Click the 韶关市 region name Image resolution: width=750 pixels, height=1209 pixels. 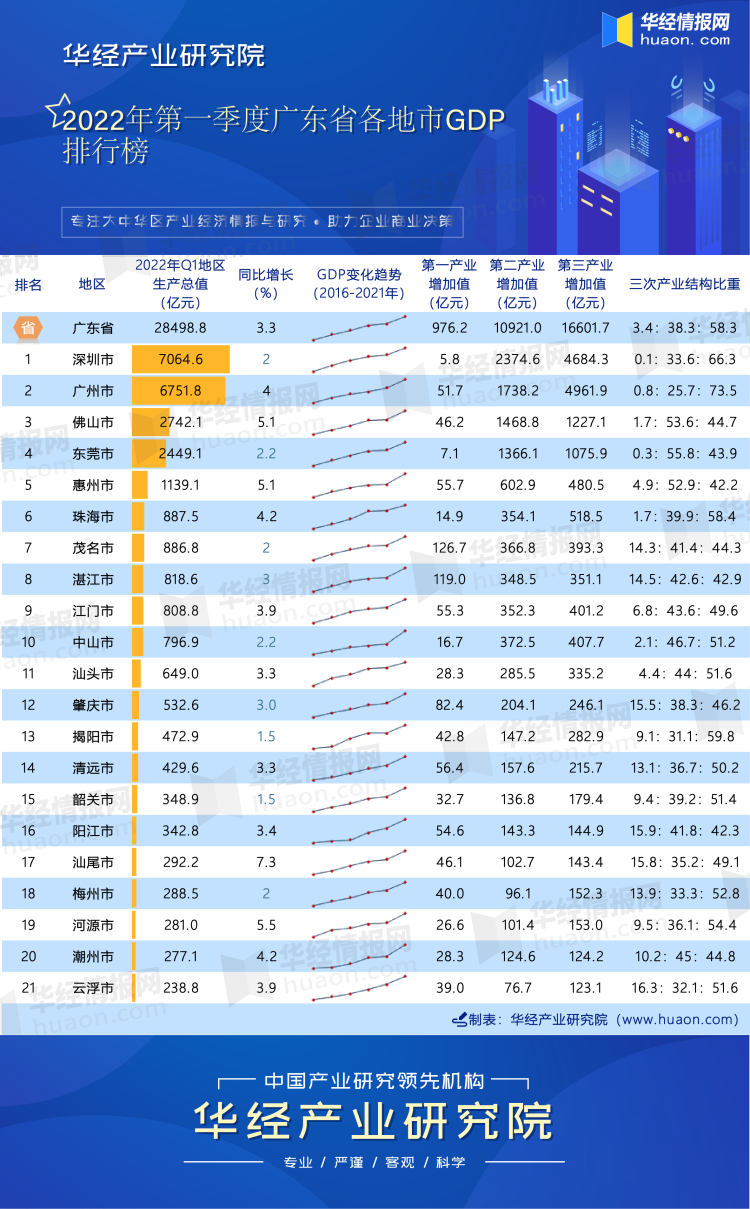tap(93, 800)
